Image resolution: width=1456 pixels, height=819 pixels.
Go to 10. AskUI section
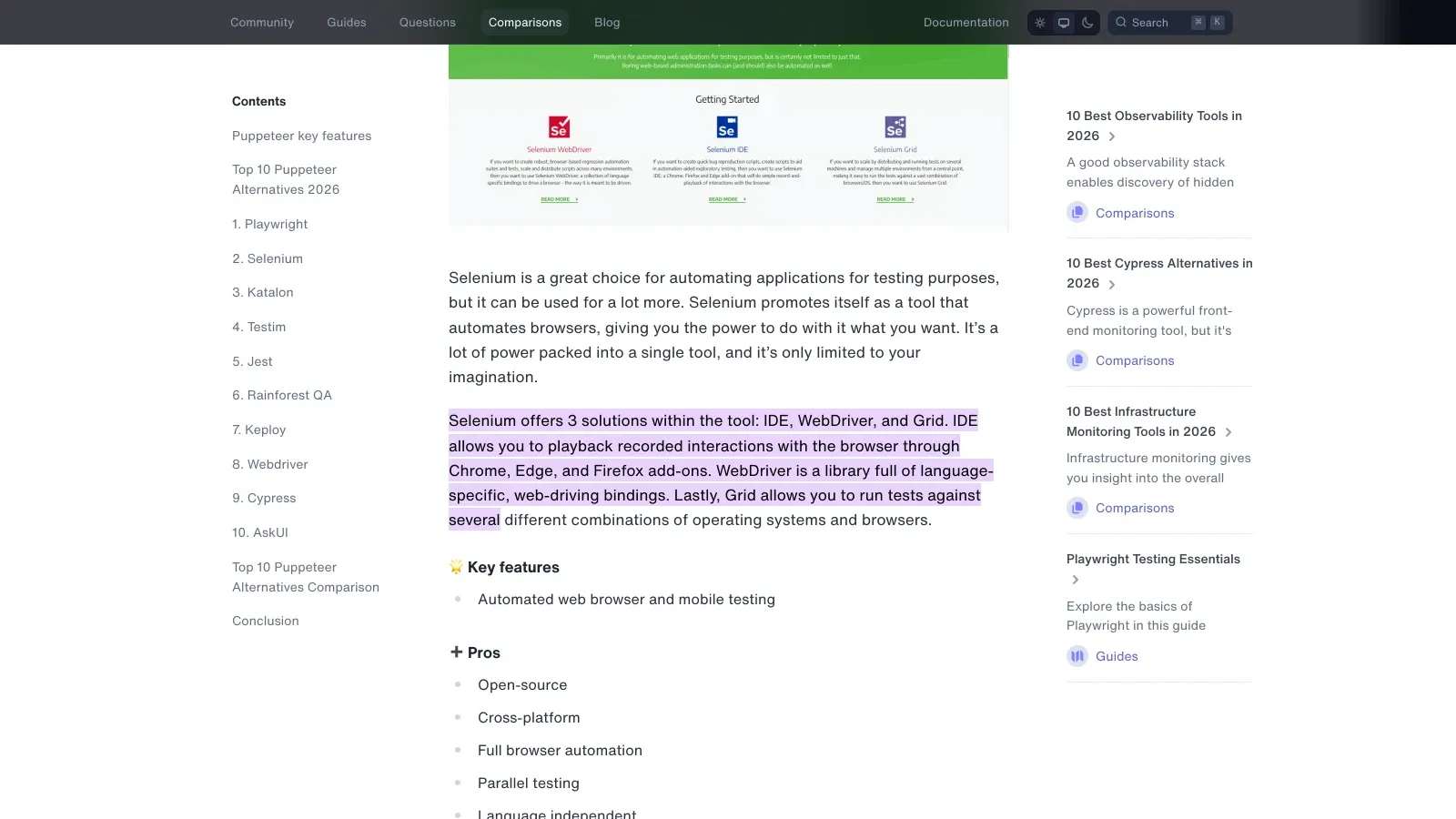pyautogui.click(x=260, y=532)
